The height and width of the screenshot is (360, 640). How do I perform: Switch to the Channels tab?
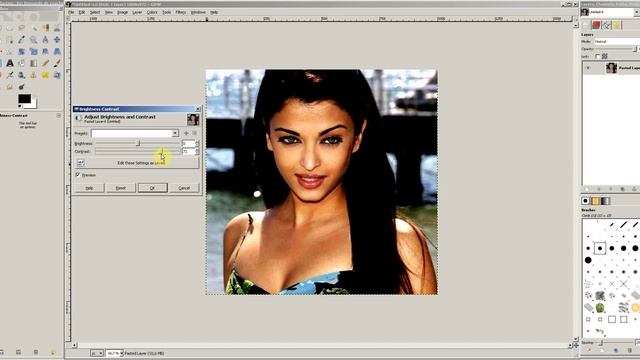(596, 25)
